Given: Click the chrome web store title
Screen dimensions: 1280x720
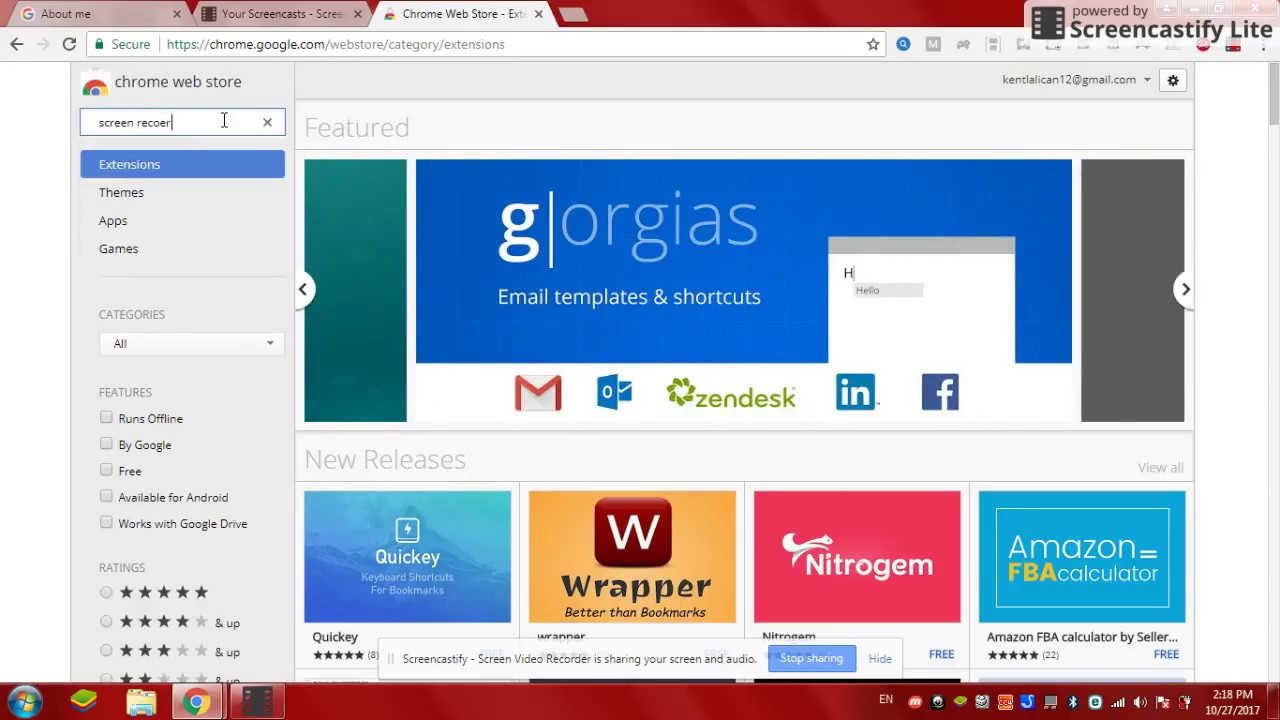Looking at the screenshot, I should coord(177,82).
